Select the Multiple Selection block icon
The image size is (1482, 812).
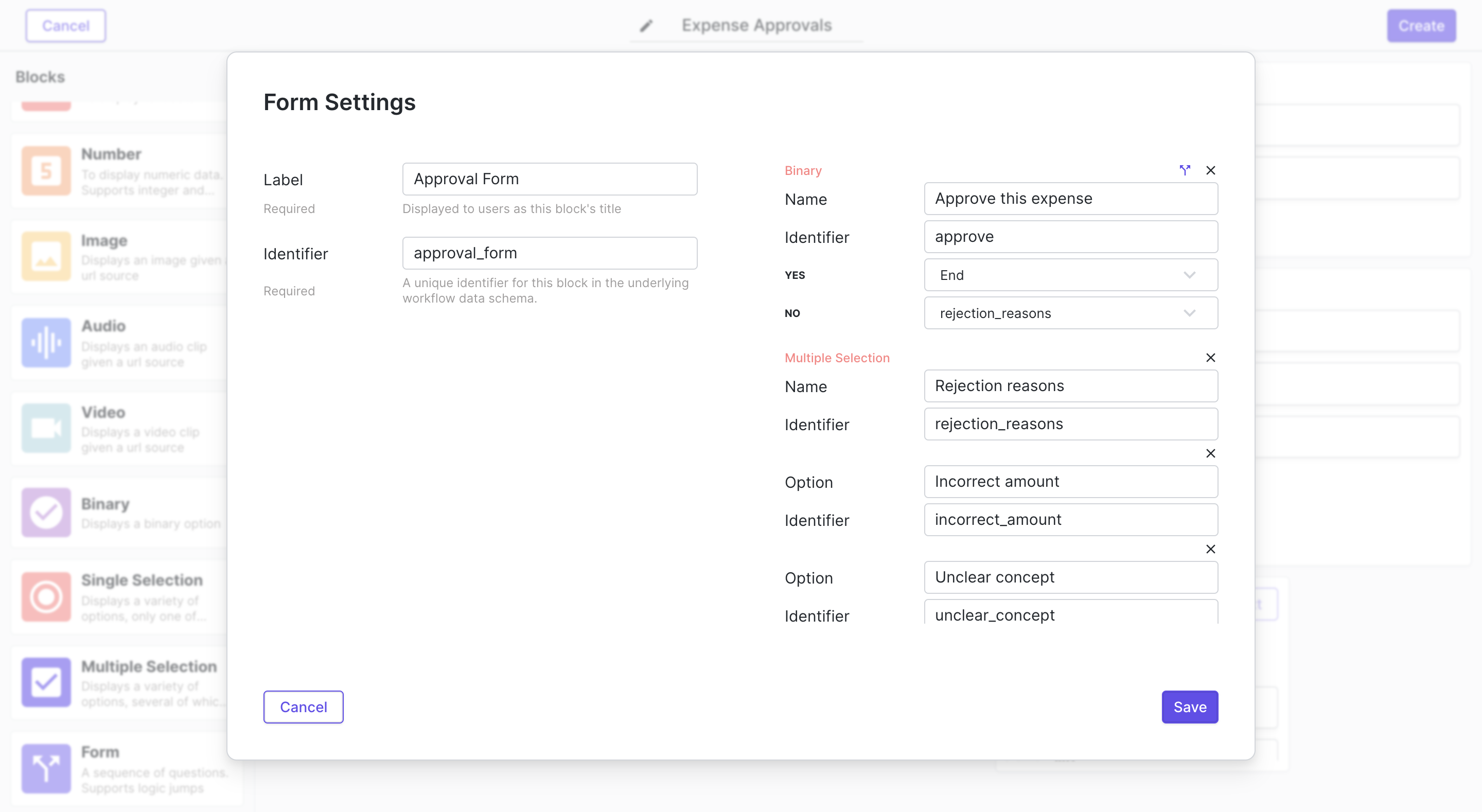[46, 682]
